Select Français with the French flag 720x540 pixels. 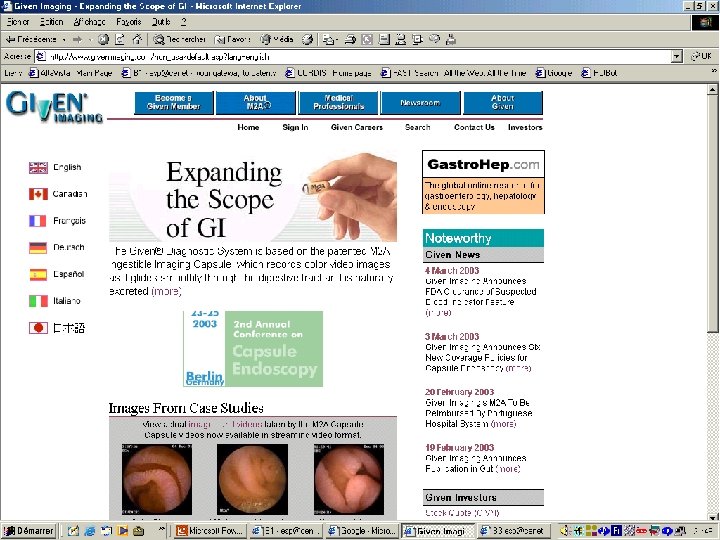(57, 221)
